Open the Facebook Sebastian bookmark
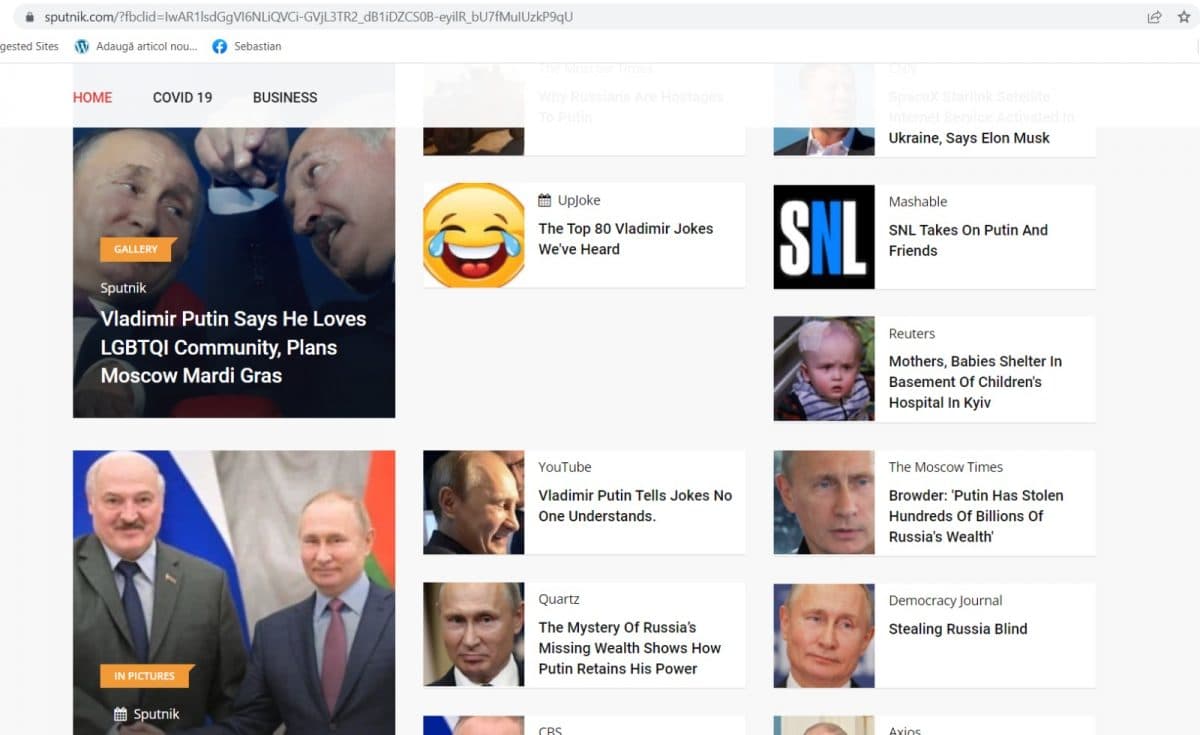This screenshot has width=1200, height=735. (246, 46)
